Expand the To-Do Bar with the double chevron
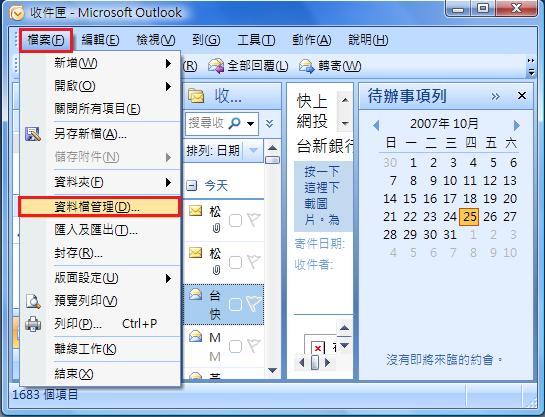The height and width of the screenshot is (417, 545). pyautogui.click(x=496, y=96)
